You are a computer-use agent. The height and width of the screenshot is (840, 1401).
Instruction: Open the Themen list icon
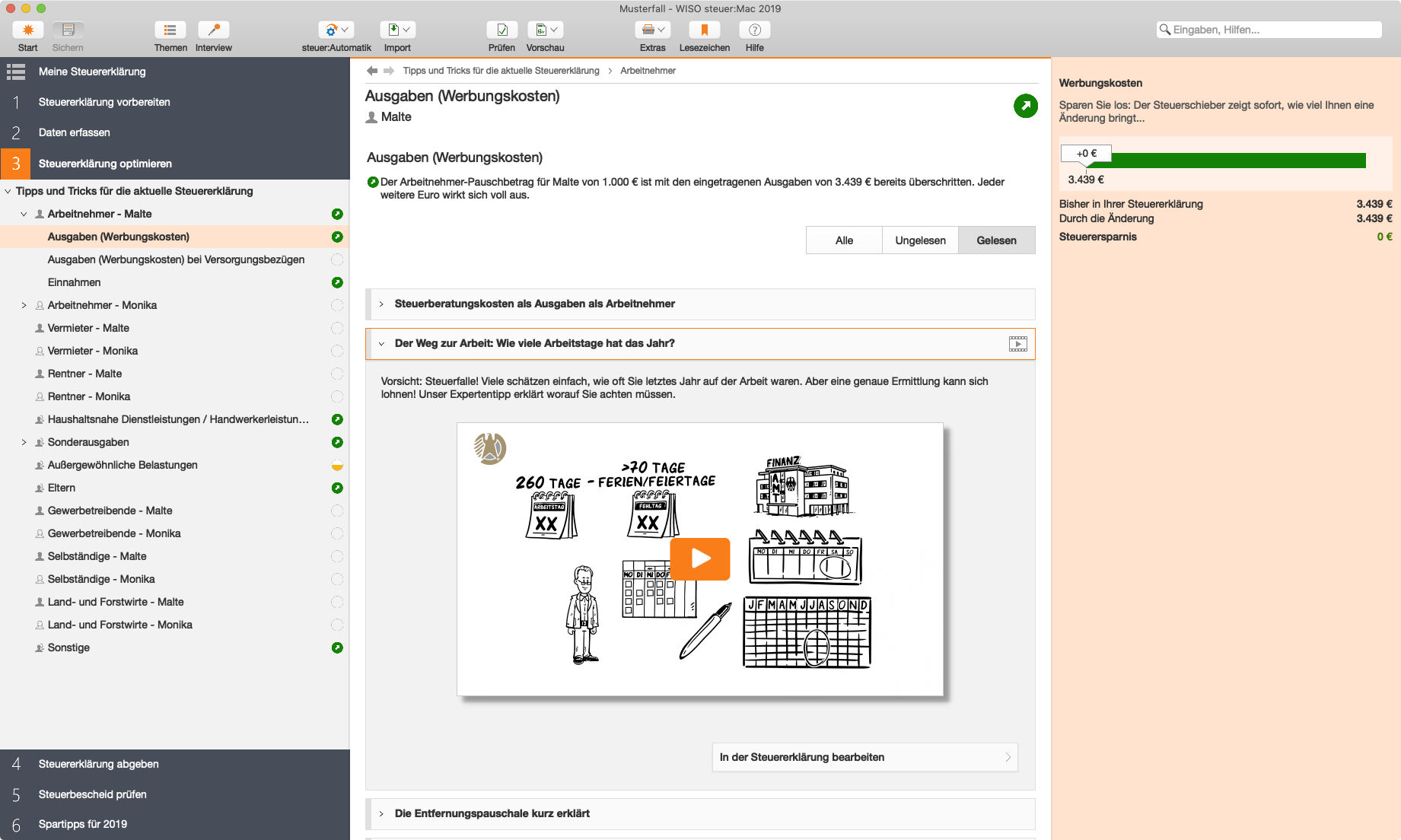point(170,30)
